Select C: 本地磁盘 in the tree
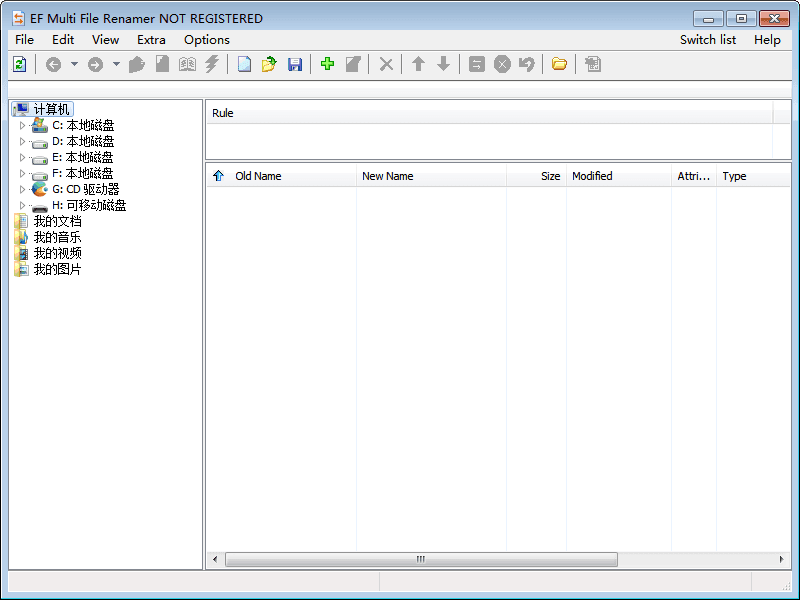Screen dimensions: 800x600 [83, 125]
